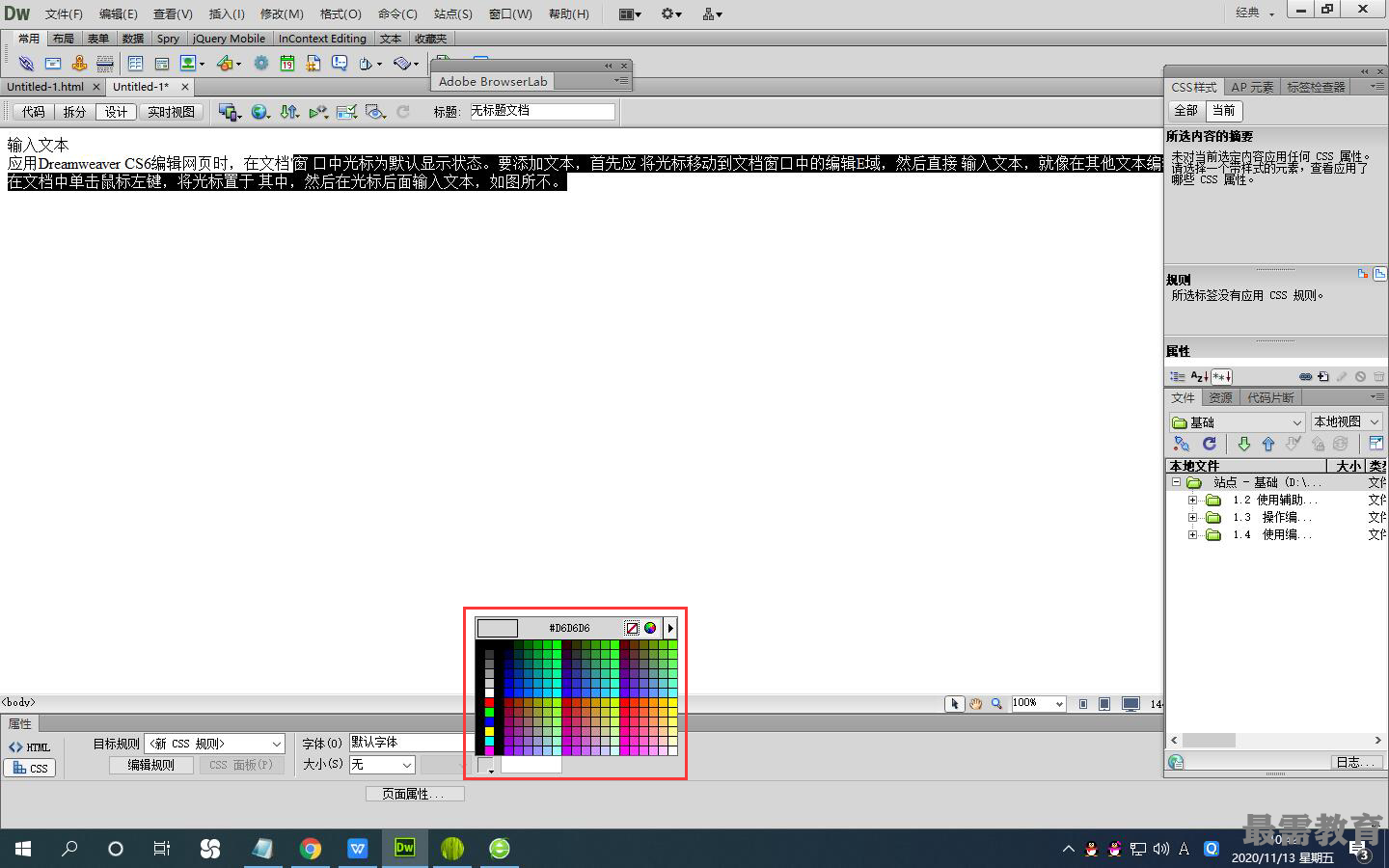
Task: Open the 基础 site dropdown
Action: [x=1238, y=422]
